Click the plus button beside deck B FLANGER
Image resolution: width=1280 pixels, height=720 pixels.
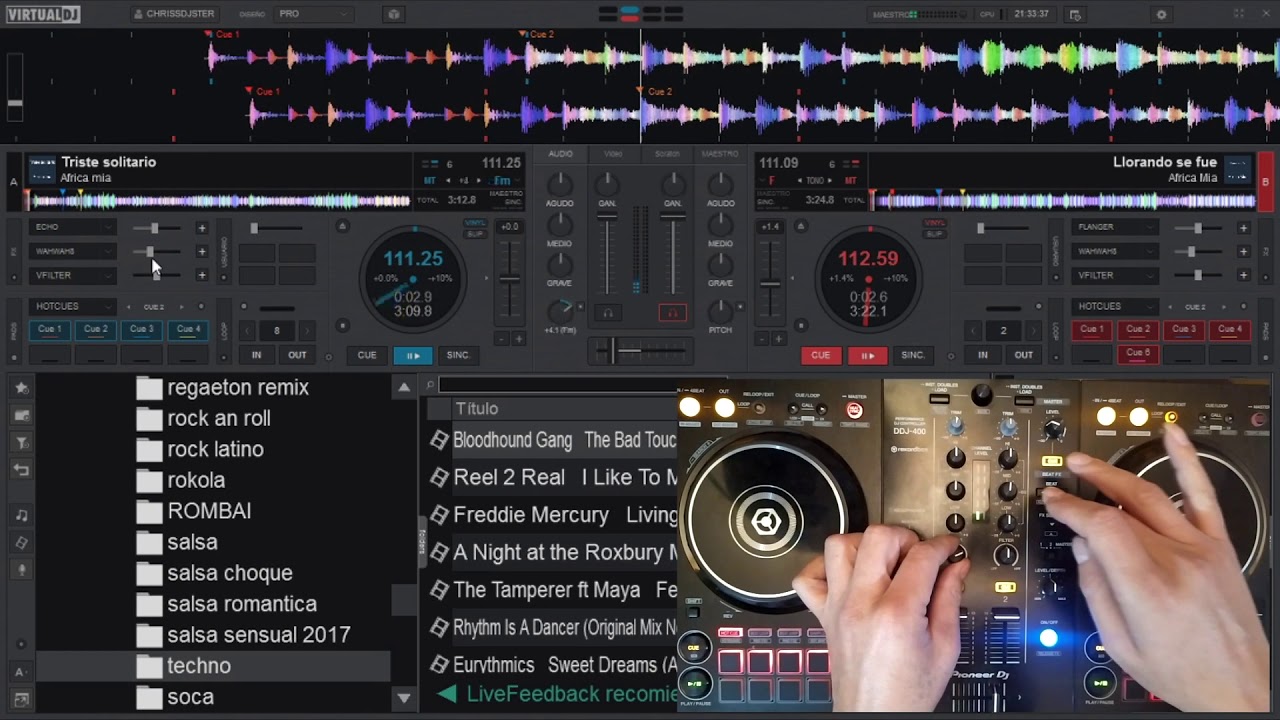pyautogui.click(x=1243, y=228)
